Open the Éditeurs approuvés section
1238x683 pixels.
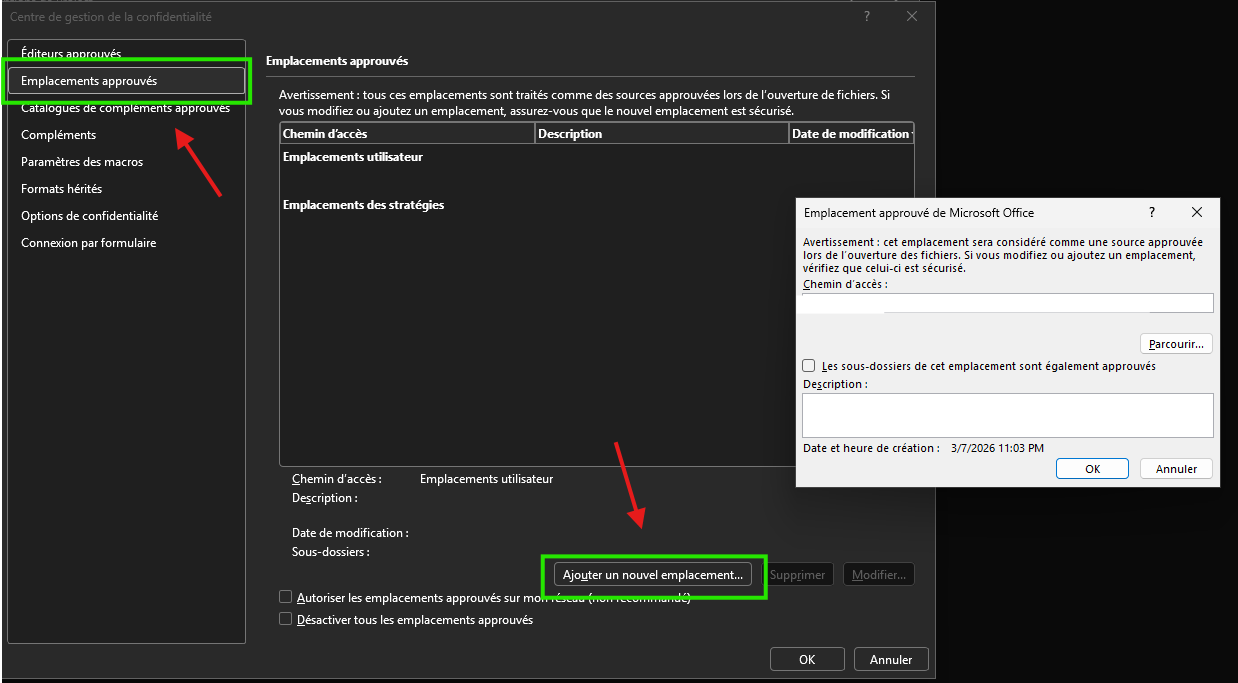click(x=71, y=54)
